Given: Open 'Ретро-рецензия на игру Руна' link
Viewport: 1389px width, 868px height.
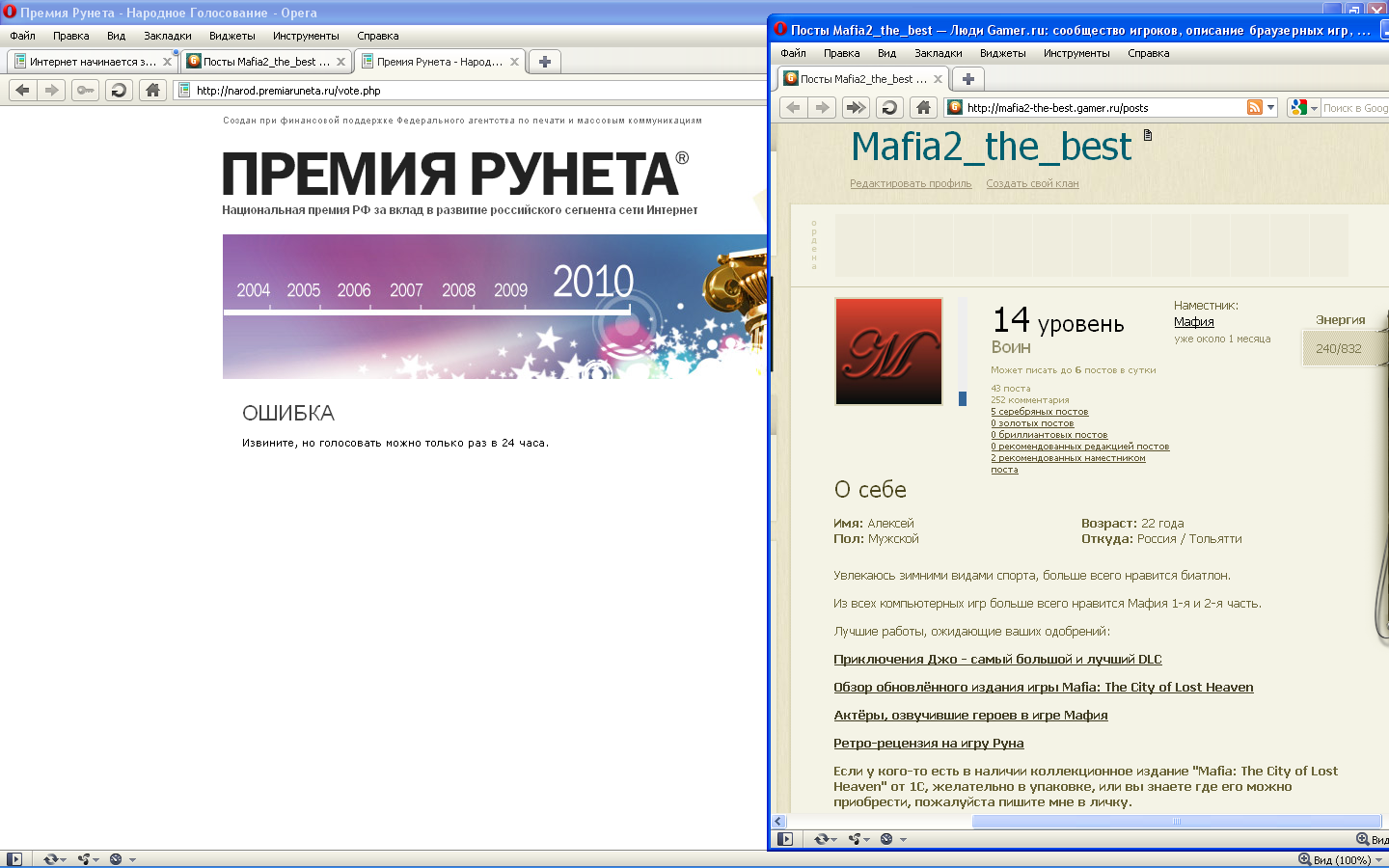Looking at the screenshot, I should [x=928, y=744].
